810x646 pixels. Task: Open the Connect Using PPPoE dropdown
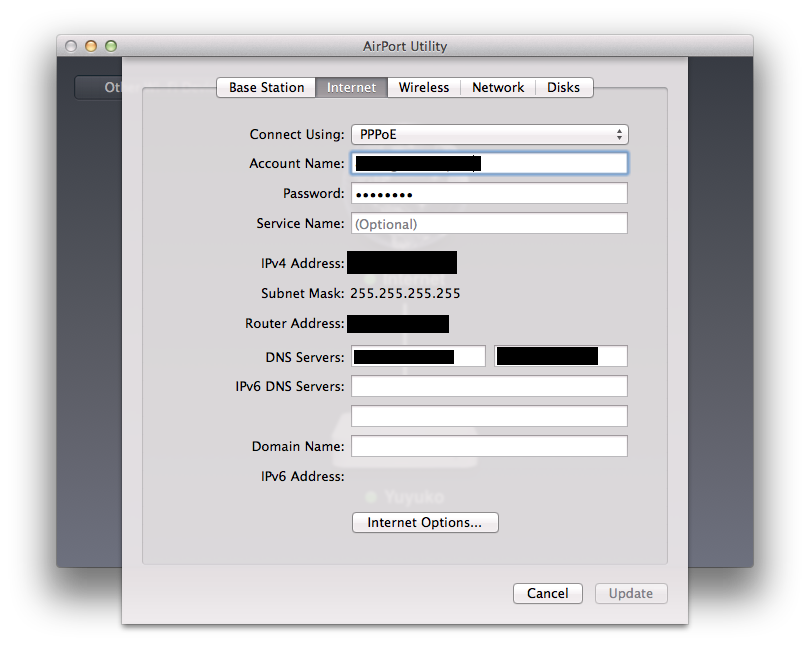click(x=490, y=134)
